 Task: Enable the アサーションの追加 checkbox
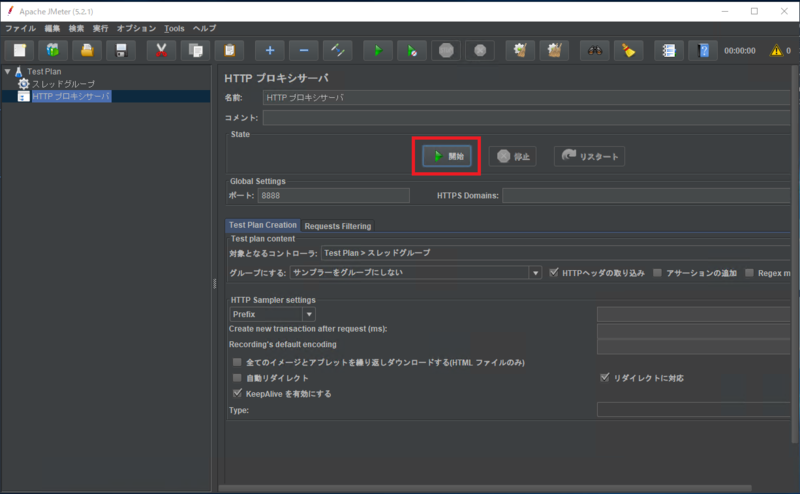658,273
